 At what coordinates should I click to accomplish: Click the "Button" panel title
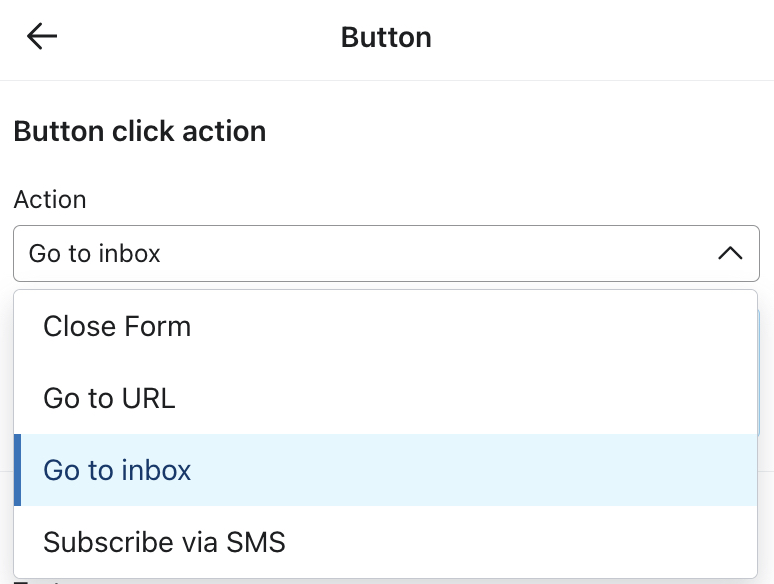pyautogui.click(x=386, y=37)
